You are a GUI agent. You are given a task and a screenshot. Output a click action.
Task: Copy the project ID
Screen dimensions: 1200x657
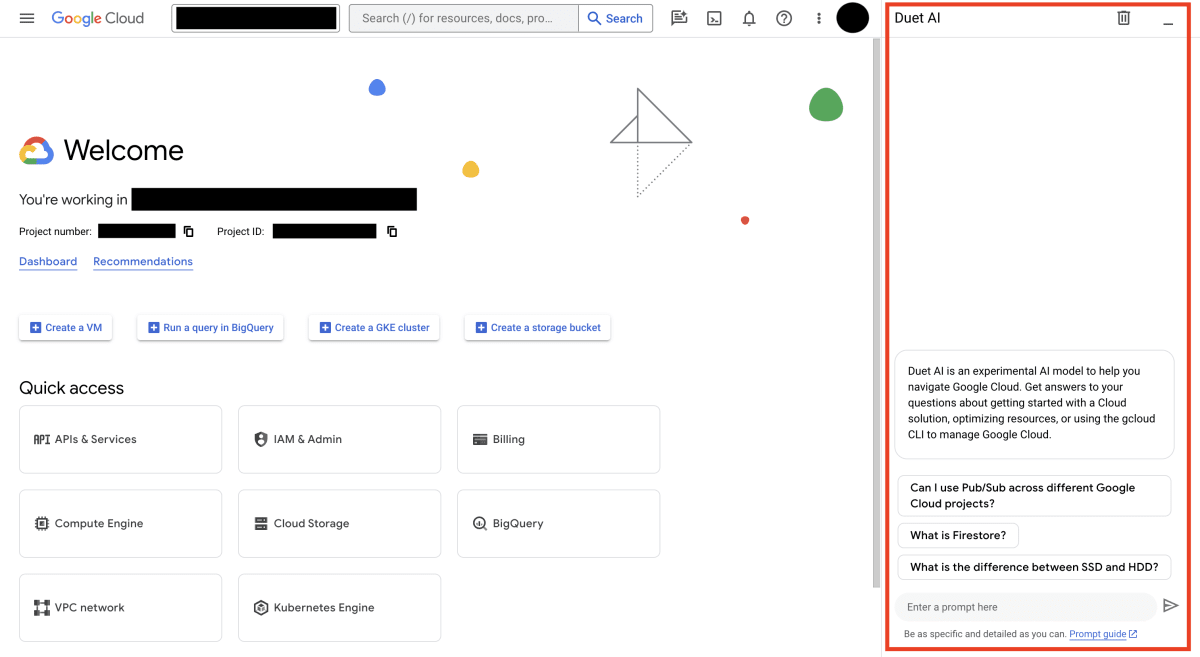392,231
